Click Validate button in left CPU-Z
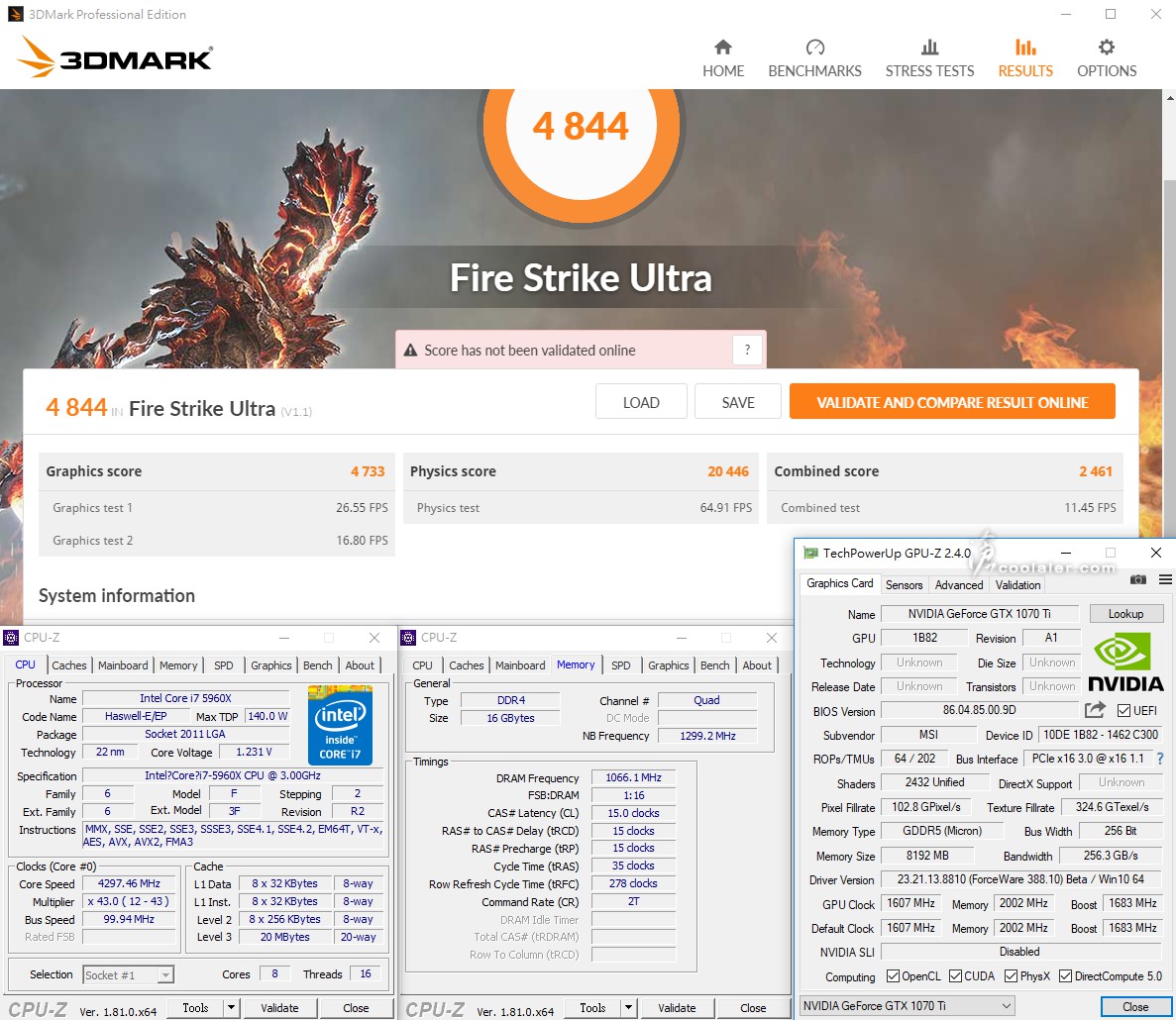The height and width of the screenshot is (1020, 1176). [279, 1008]
